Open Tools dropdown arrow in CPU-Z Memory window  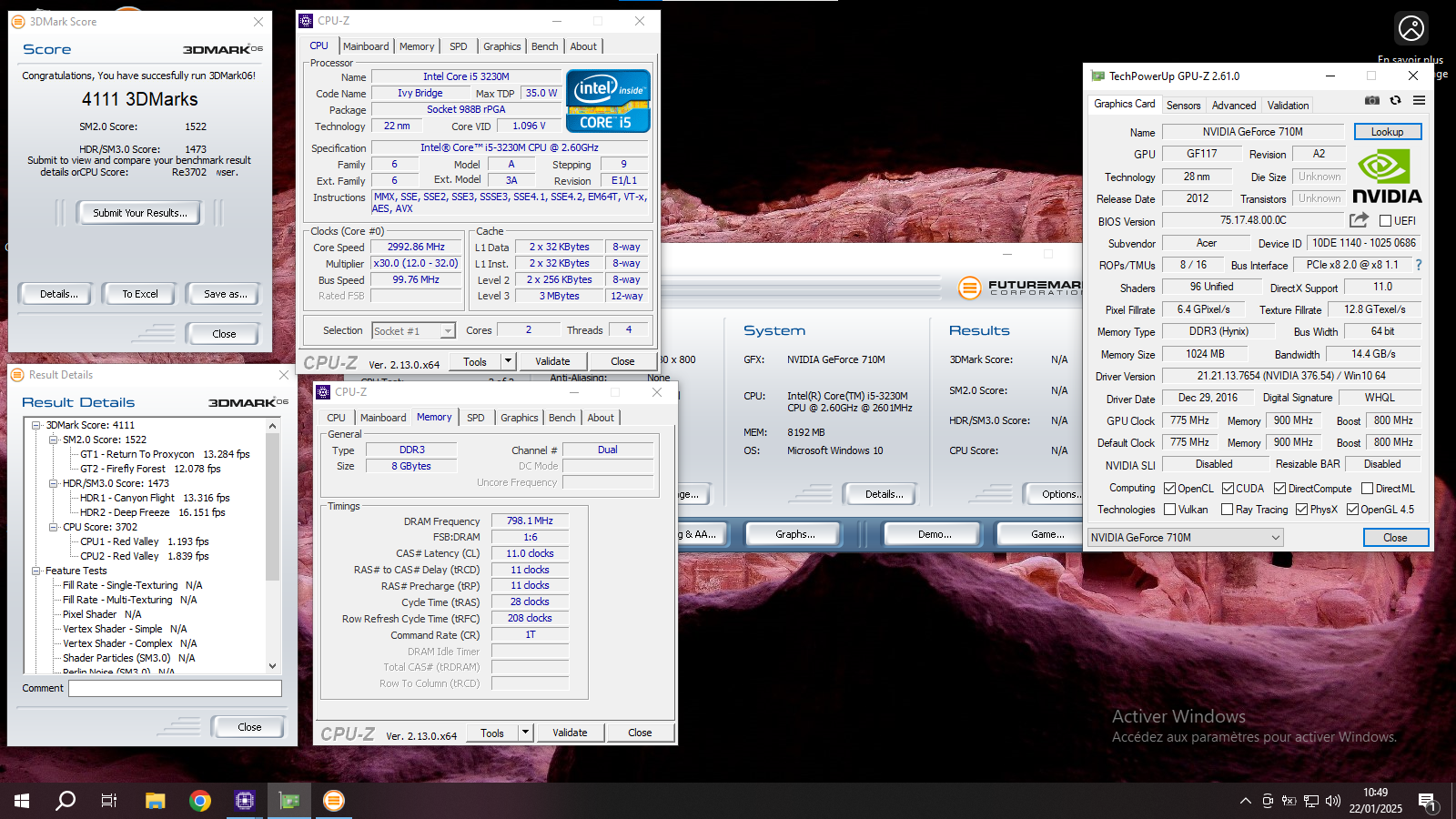pos(525,733)
